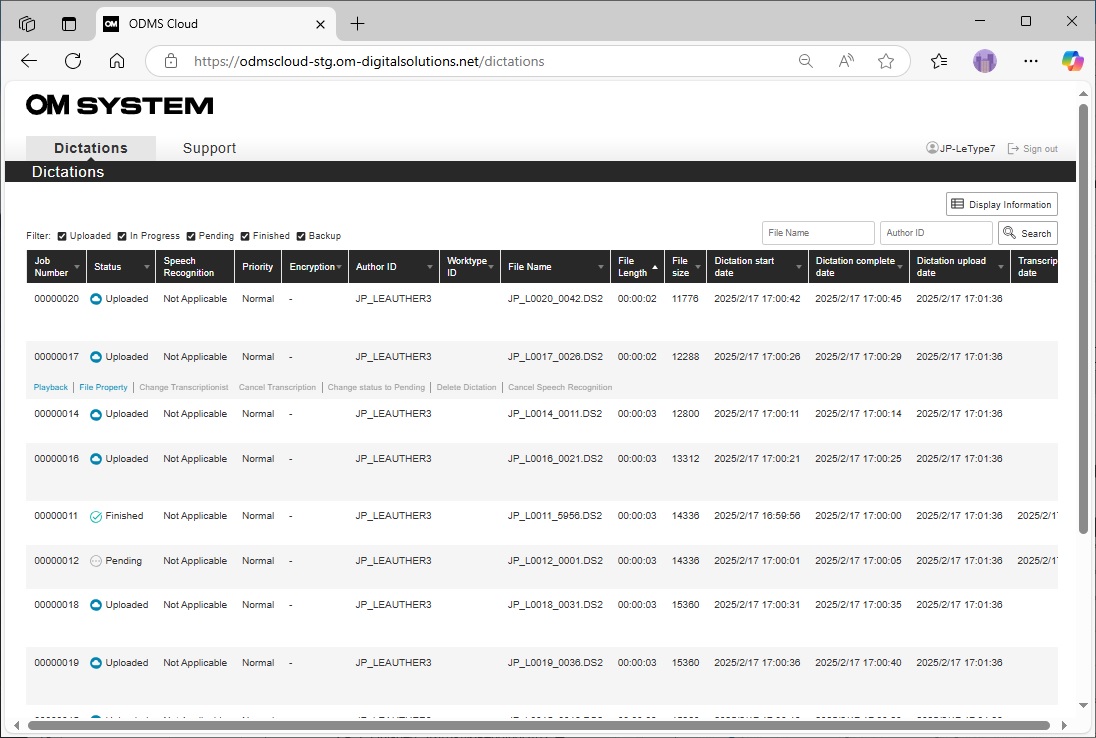
Task: Click the browser refresh icon
Action: (73, 61)
